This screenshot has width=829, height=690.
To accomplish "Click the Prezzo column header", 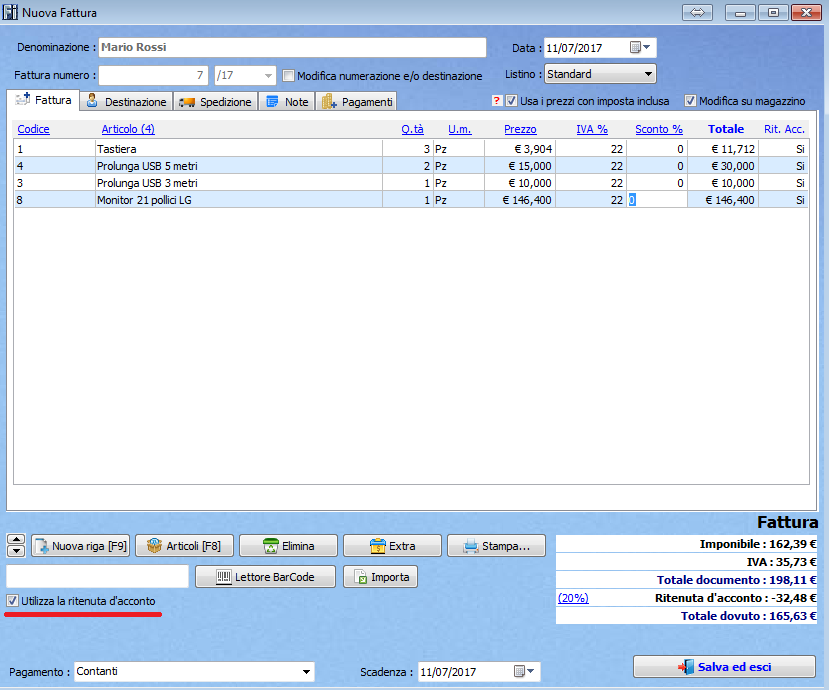I will [520, 129].
